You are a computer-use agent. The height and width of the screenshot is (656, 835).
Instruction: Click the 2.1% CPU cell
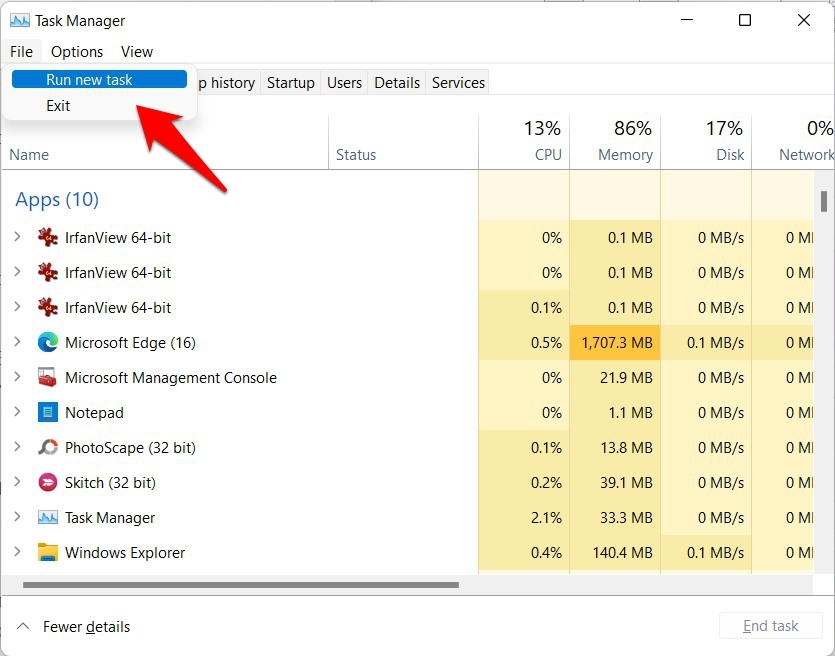(524, 517)
